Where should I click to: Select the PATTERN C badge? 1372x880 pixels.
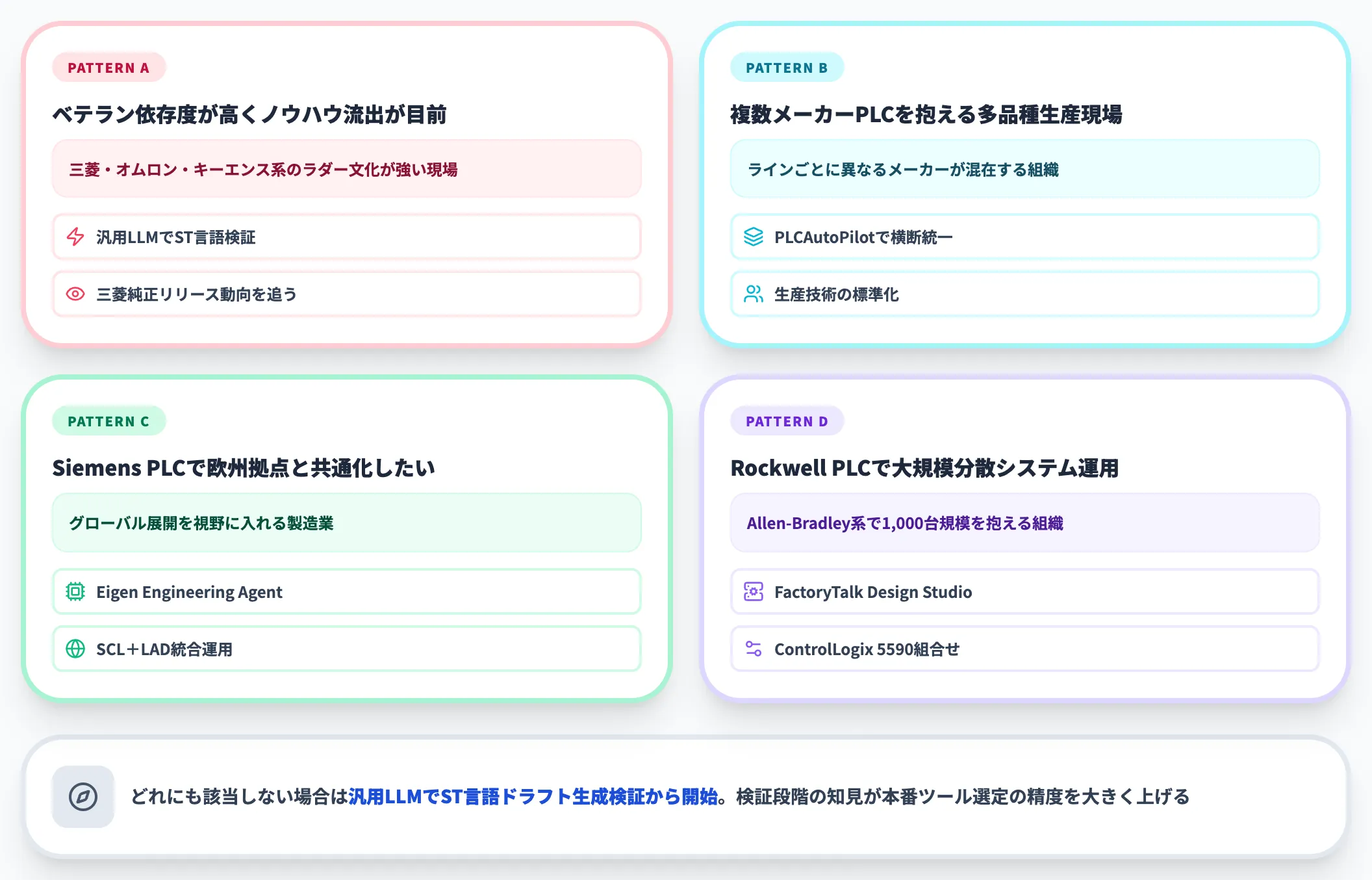point(108,421)
